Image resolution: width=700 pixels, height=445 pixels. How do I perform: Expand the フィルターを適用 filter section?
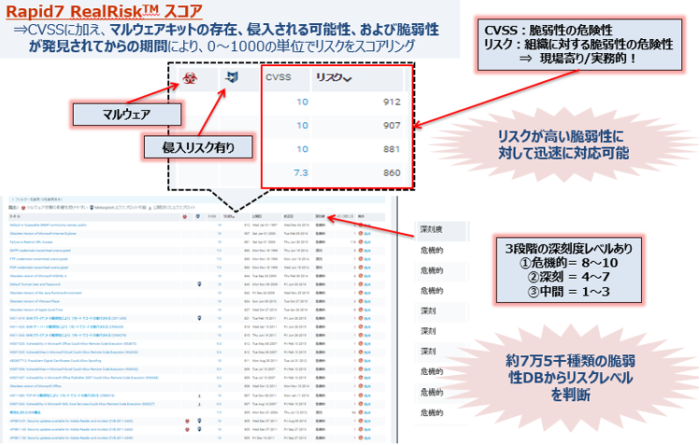point(37,200)
